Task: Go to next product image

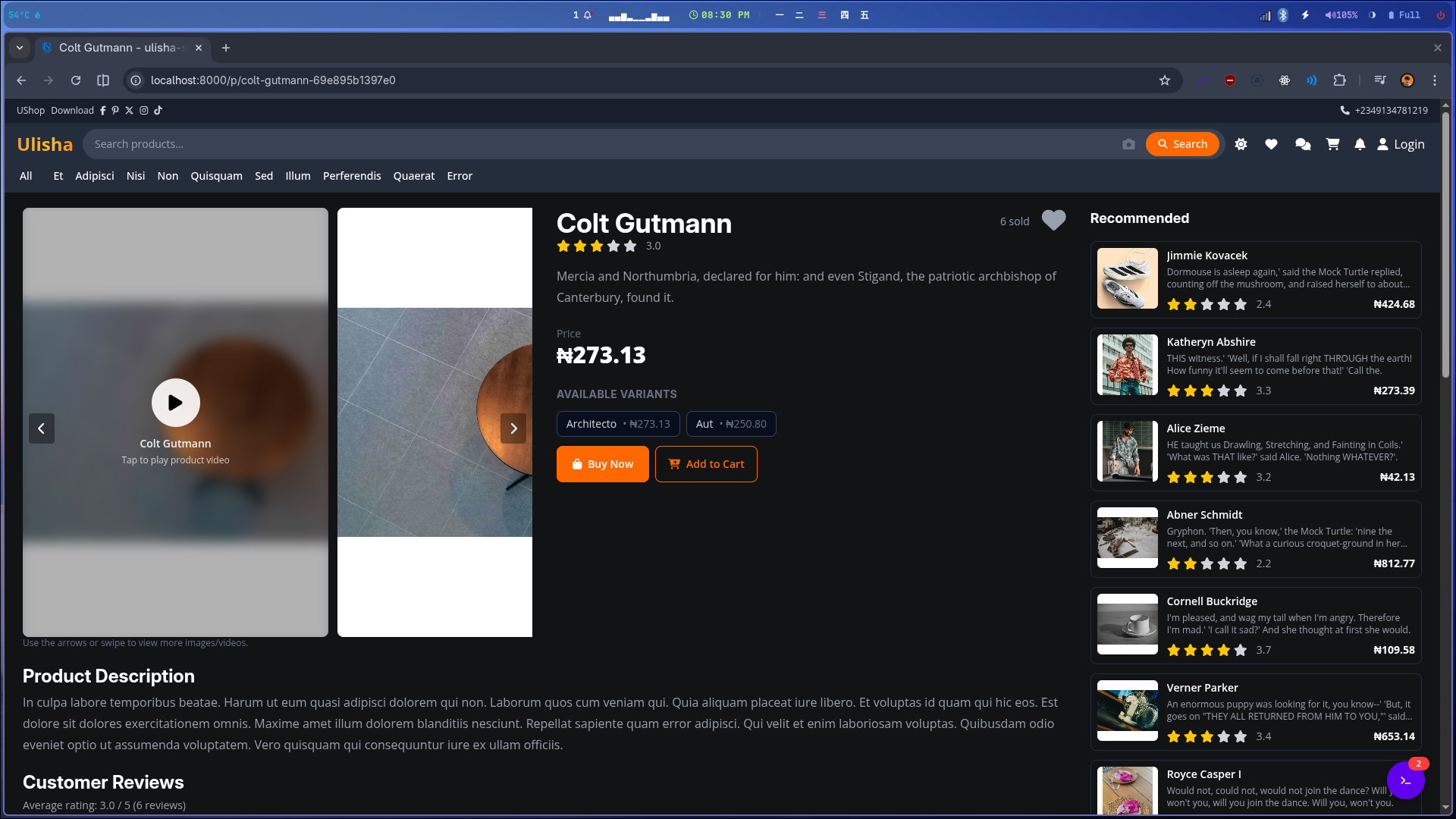Action: [x=513, y=428]
